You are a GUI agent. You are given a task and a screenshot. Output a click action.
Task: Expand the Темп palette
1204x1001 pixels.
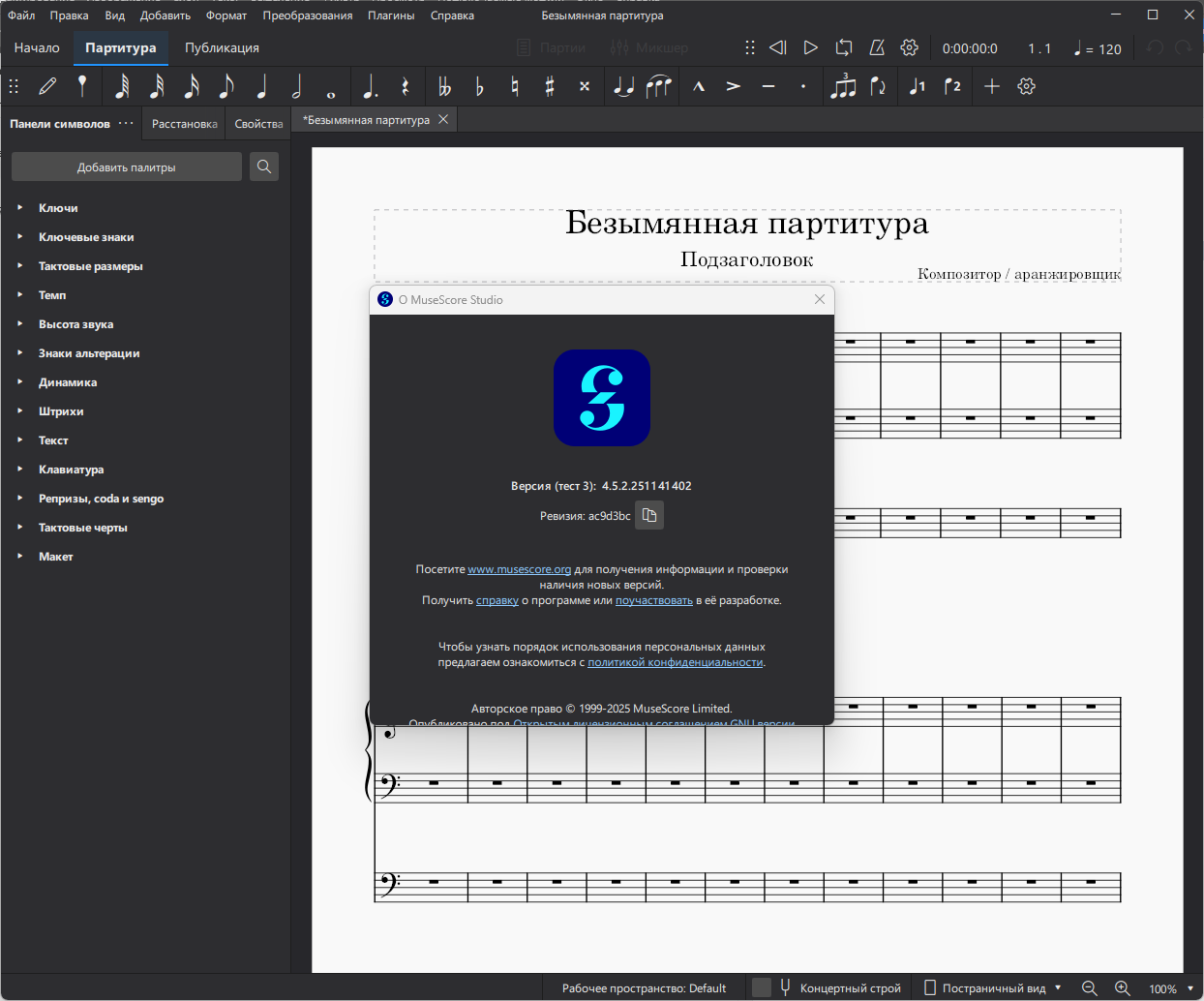pos(19,294)
